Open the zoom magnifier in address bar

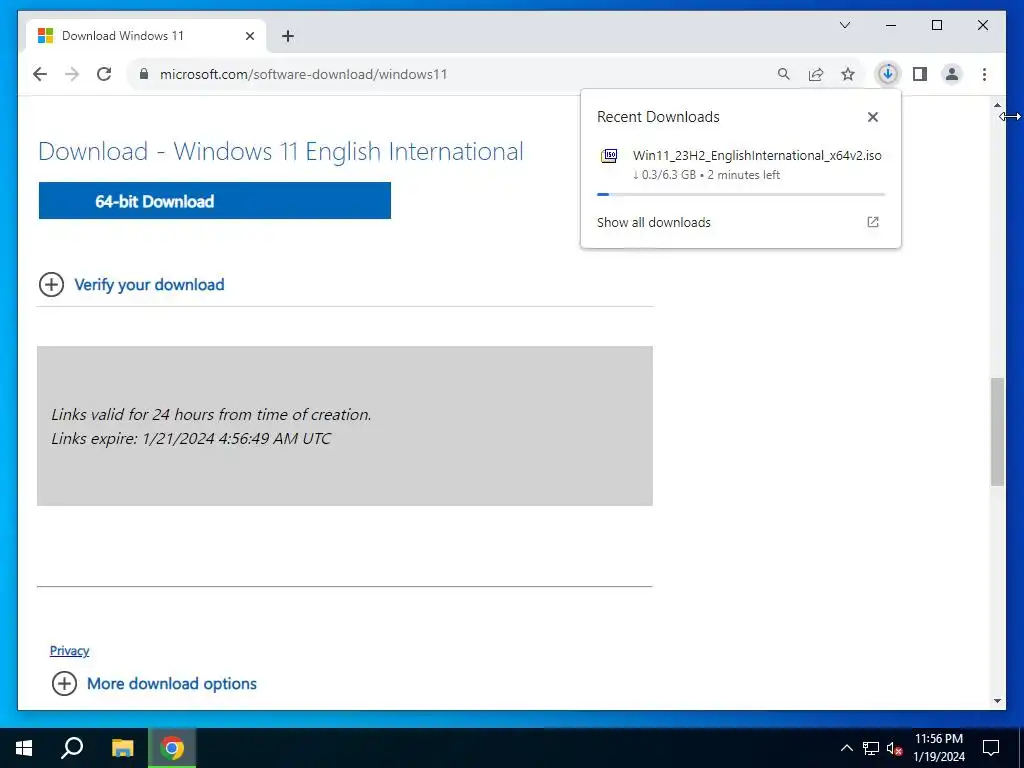click(784, 74)
